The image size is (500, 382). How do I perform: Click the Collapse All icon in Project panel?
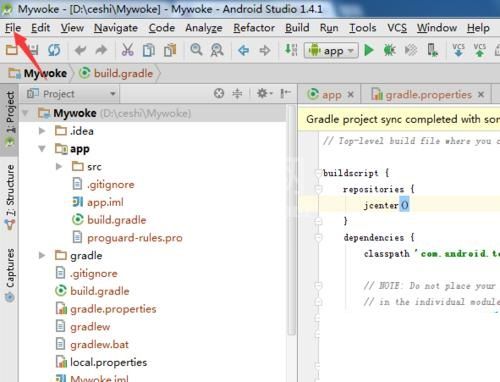coord(237,94)
